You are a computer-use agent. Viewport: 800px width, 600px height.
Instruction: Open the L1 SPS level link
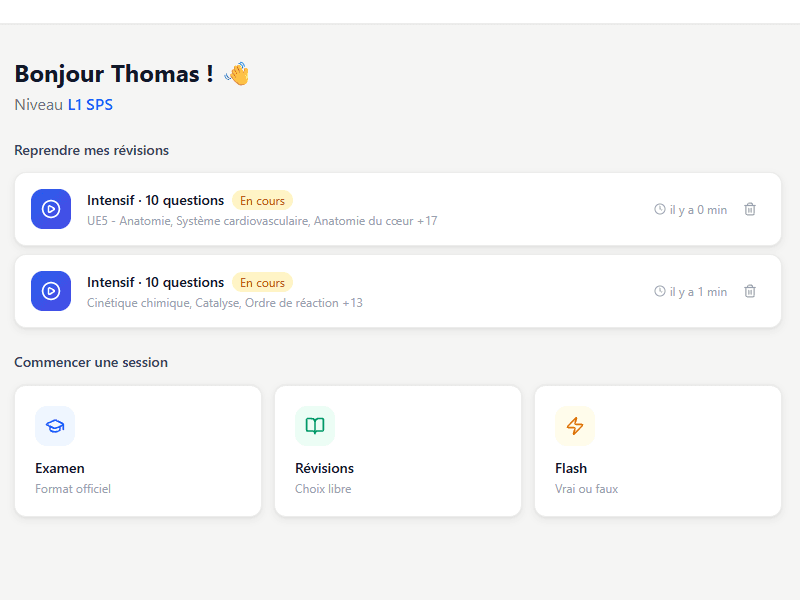[90, 105]
